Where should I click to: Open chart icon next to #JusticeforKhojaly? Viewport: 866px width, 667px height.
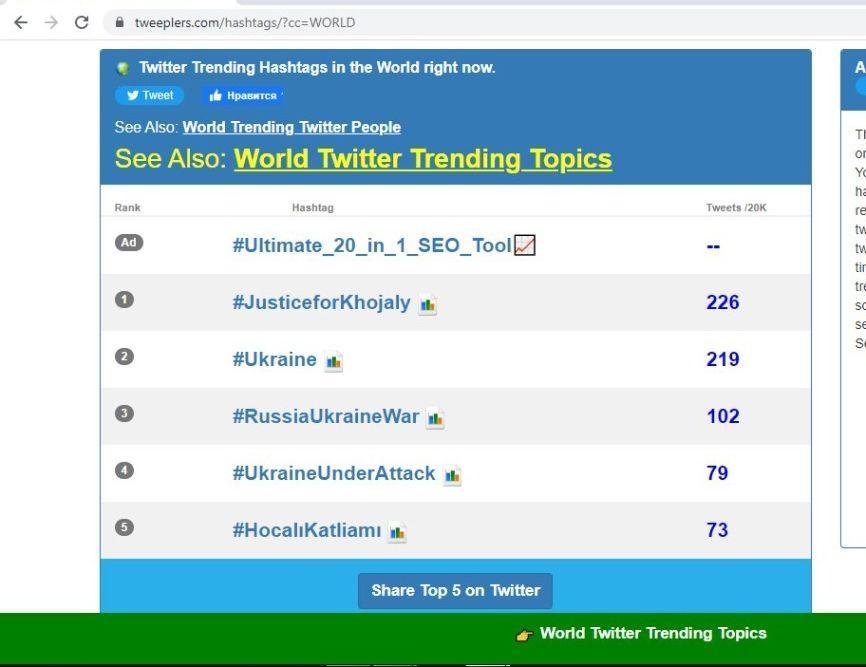coord(428,304)
